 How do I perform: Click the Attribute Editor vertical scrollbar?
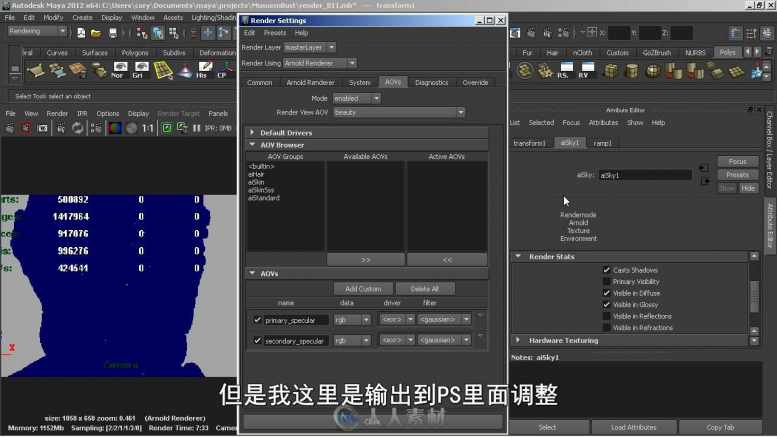coord(754,296)
